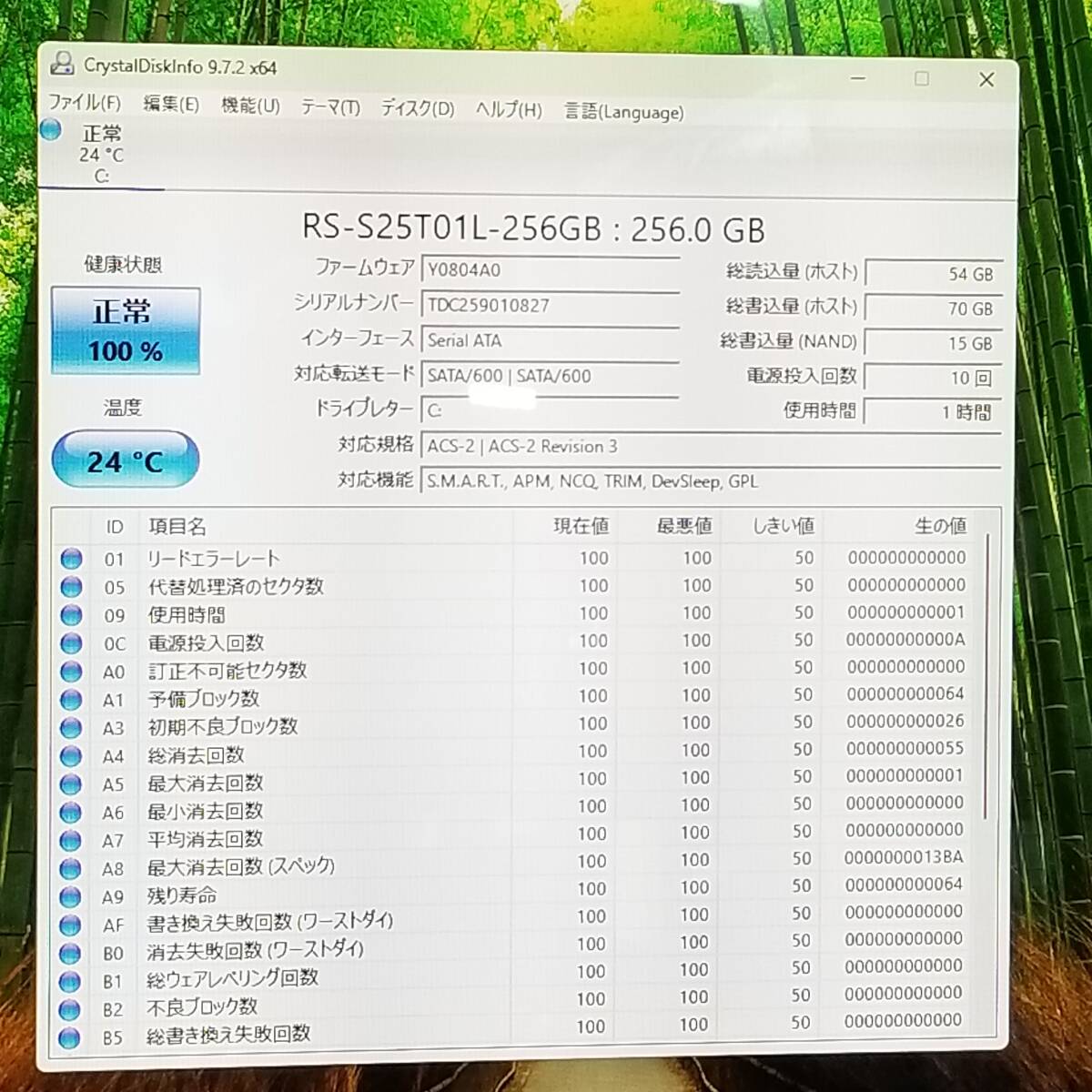Click the 総読込量 (ホスト) value 54 GB

[x=934, y=274]
